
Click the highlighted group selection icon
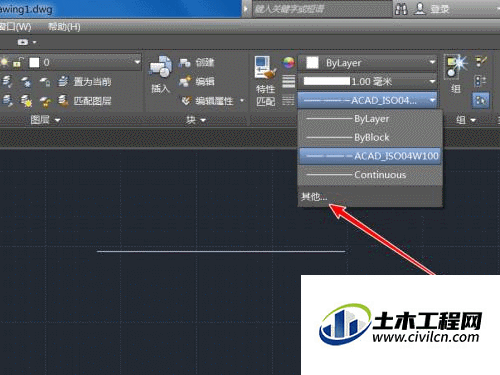481,100
